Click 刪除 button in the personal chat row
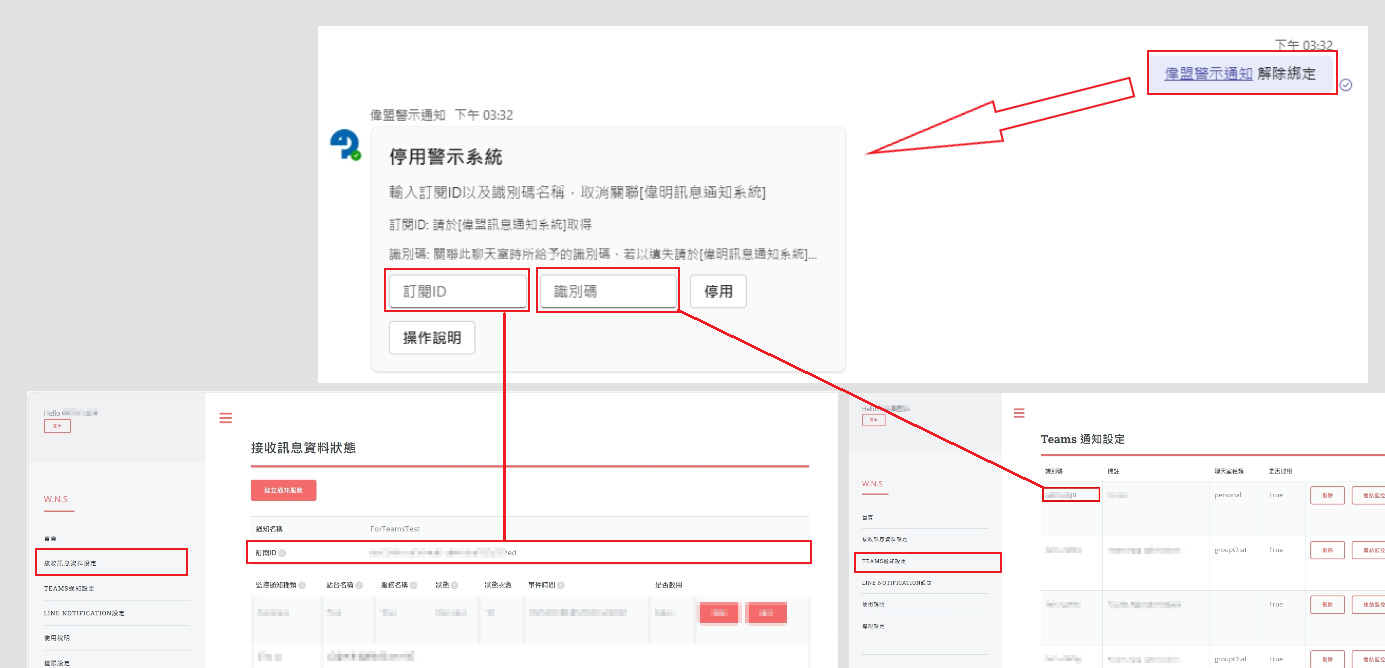Screen dimensions: 1385x668 1326,494
